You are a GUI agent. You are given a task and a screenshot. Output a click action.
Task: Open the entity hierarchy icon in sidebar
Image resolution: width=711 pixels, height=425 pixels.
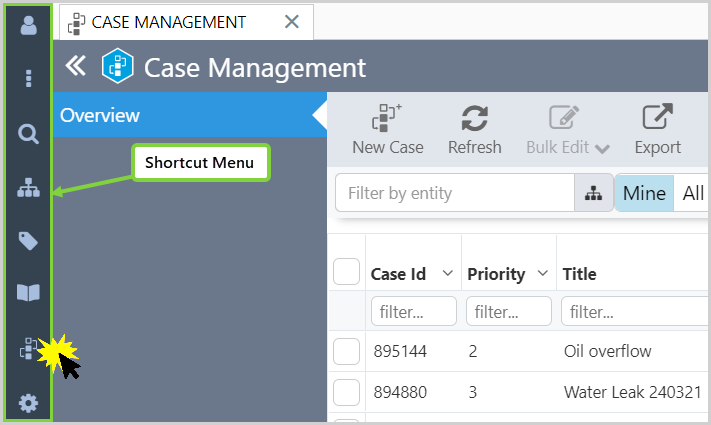(x=28, y=187)
